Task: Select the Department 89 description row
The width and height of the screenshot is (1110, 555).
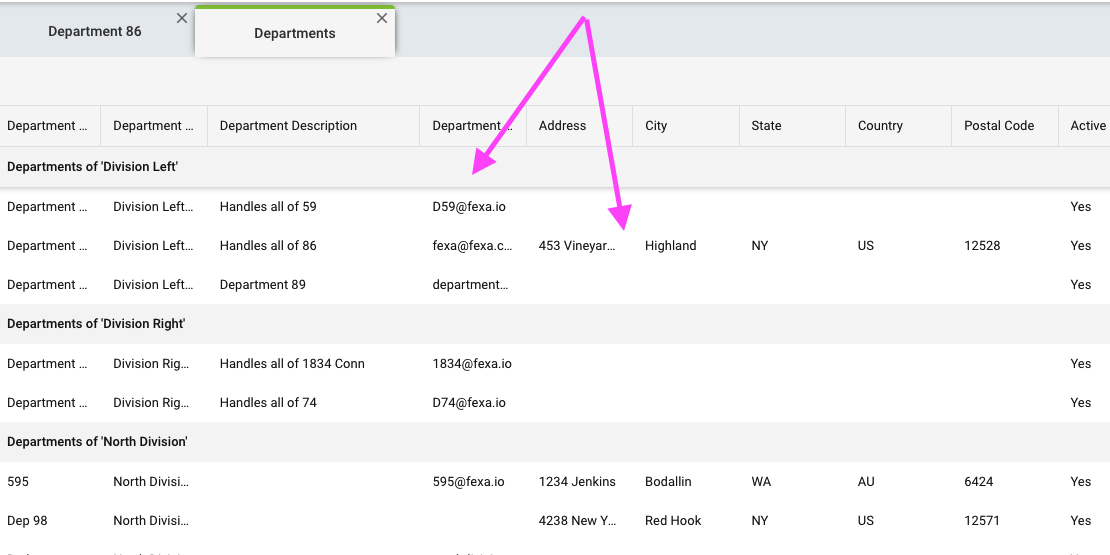Action: (x=262, y=285)
